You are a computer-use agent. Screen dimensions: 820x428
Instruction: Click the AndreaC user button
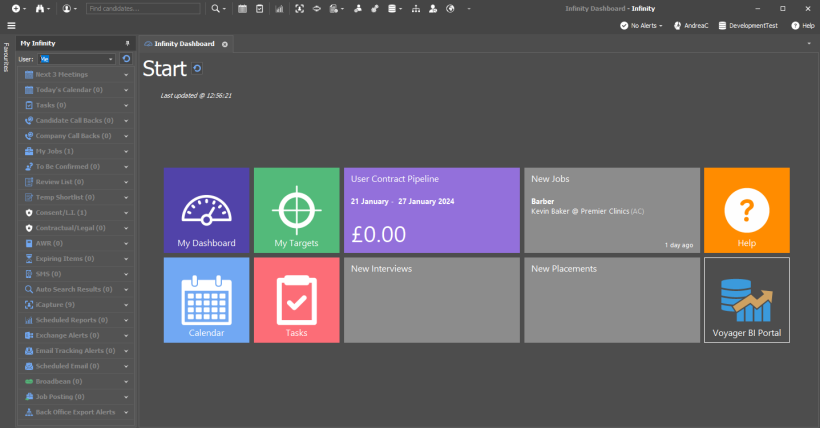pyautogui.click(x=690, y=25)
